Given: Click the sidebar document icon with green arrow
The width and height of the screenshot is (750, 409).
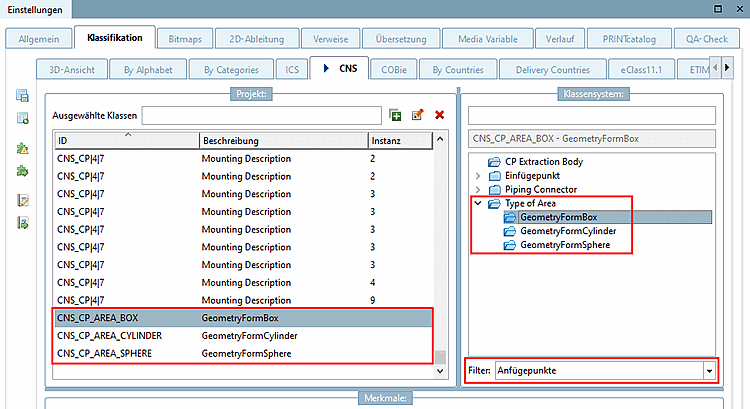Looking at the screenshot, I should click(22, 221).
